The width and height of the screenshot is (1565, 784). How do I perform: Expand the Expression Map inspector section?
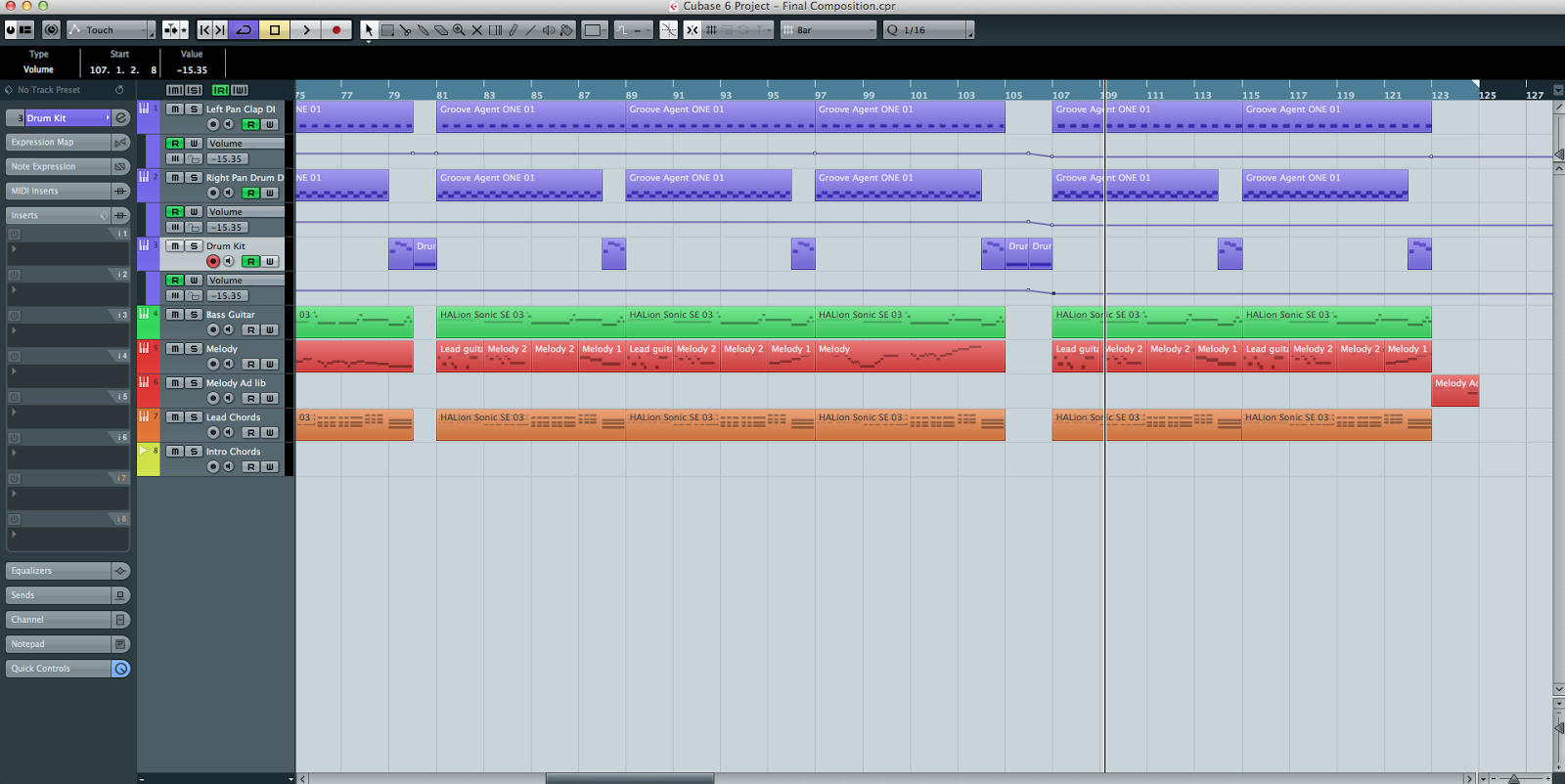[x=68, y=143]
